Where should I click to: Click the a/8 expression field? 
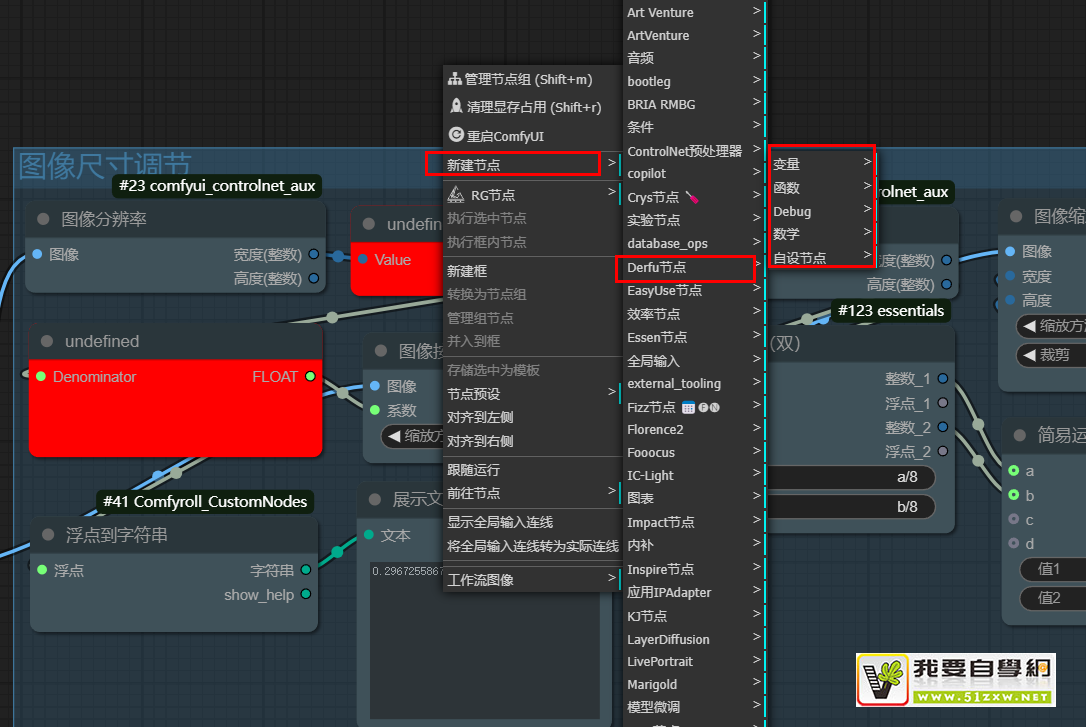pyautogui.click(x=850, y=478)
